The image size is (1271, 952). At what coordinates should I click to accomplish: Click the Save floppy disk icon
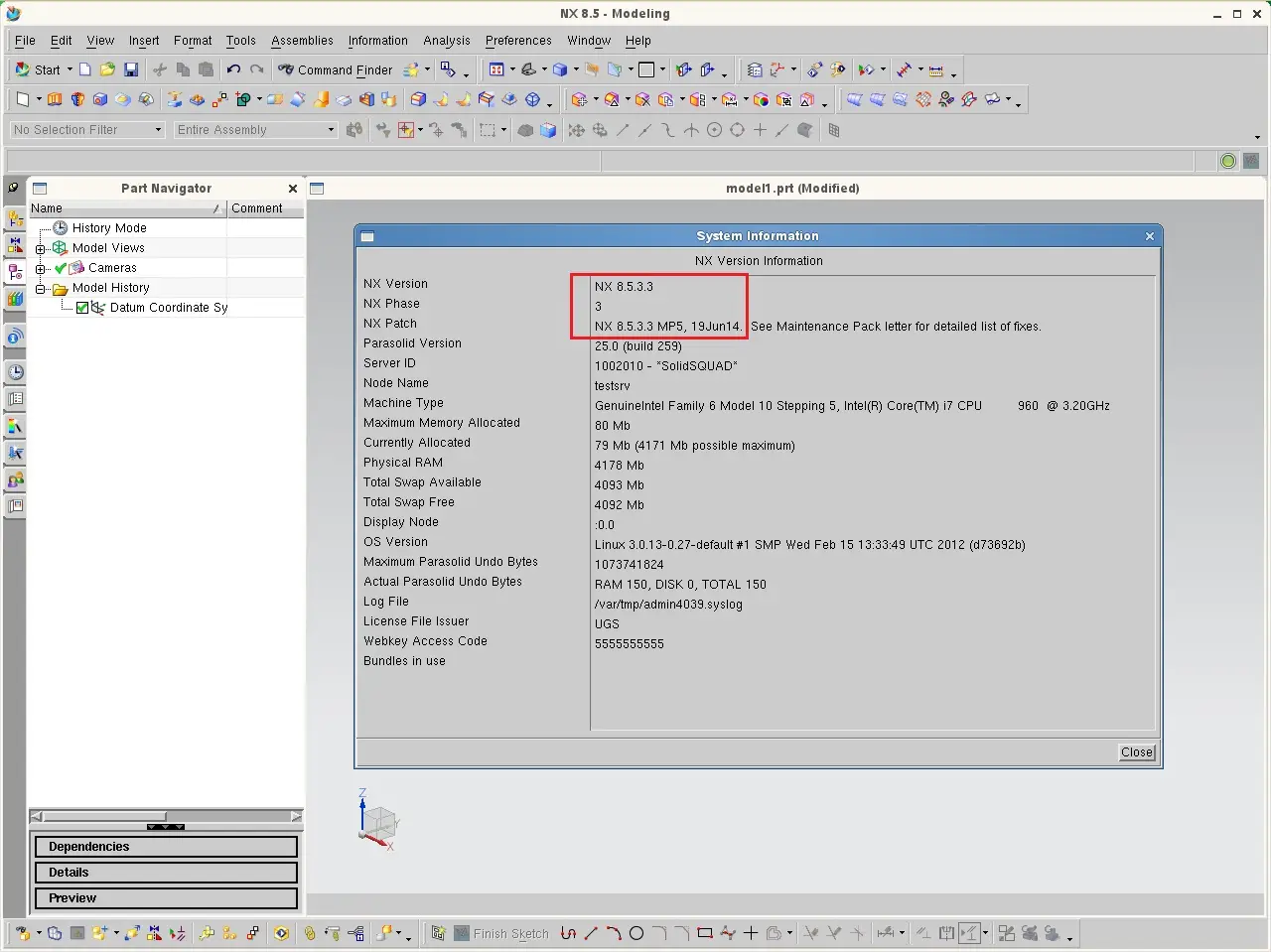(130, 69)
